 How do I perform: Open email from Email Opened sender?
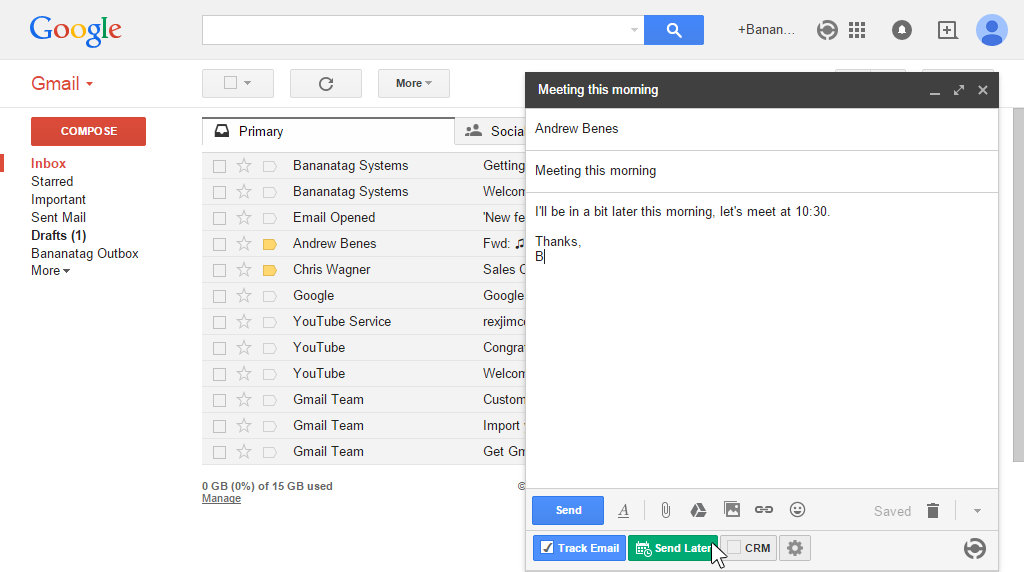[364, 217]
